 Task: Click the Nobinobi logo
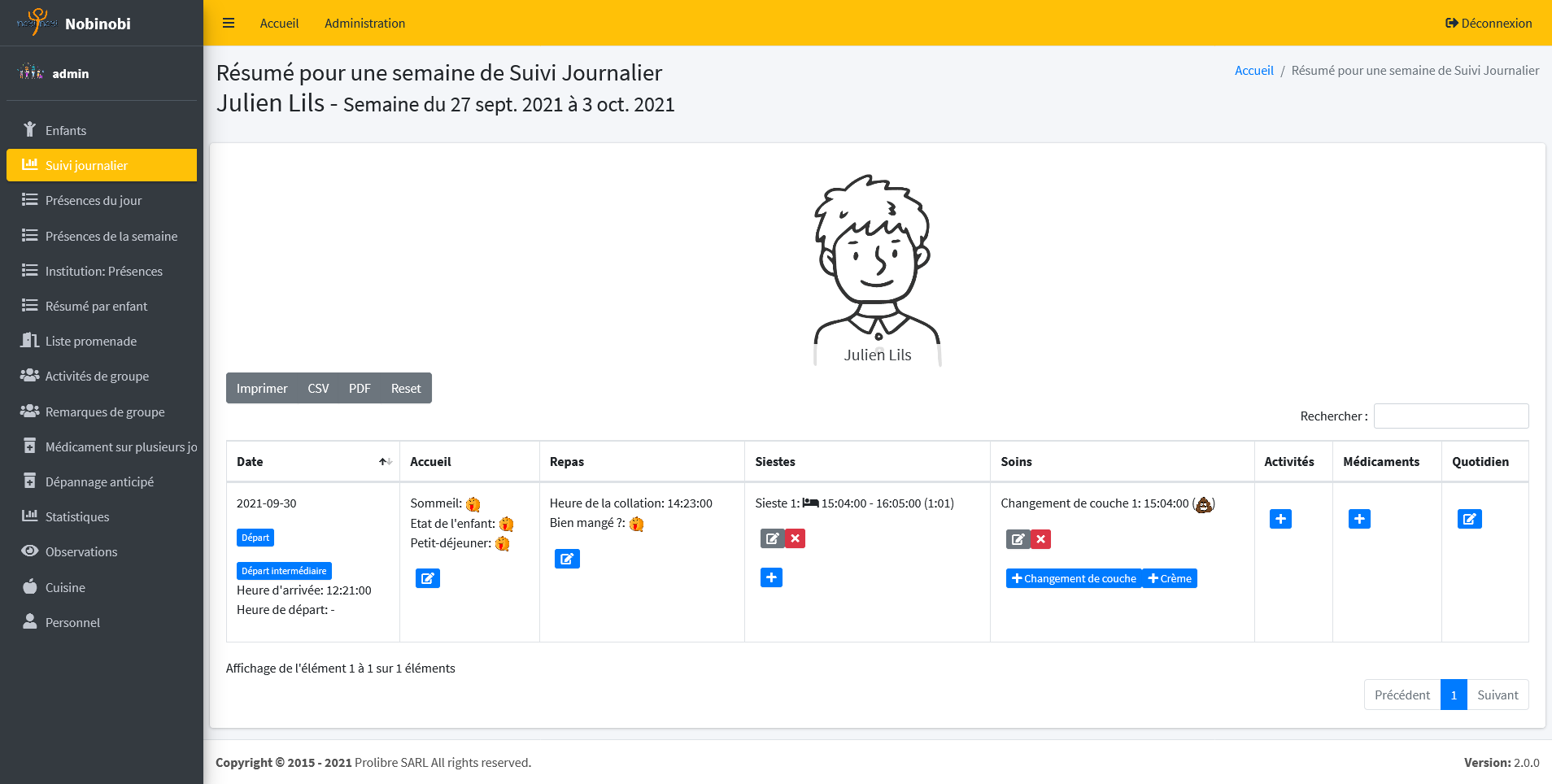(37, 23)
